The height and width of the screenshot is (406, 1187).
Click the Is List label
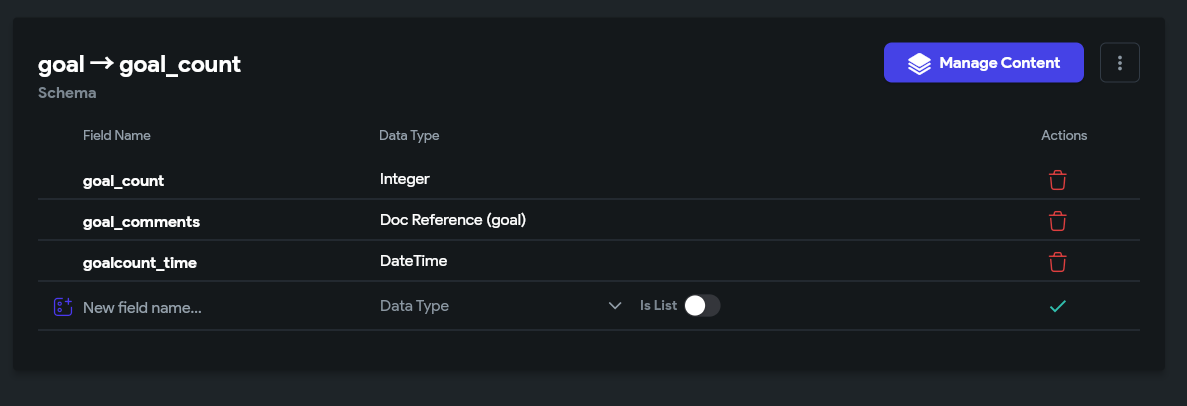(x=658, y=306)
